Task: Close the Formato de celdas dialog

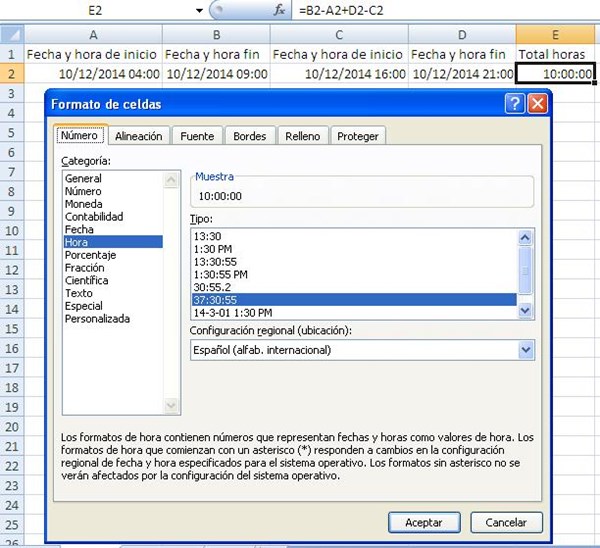Action: pos(538,104)
